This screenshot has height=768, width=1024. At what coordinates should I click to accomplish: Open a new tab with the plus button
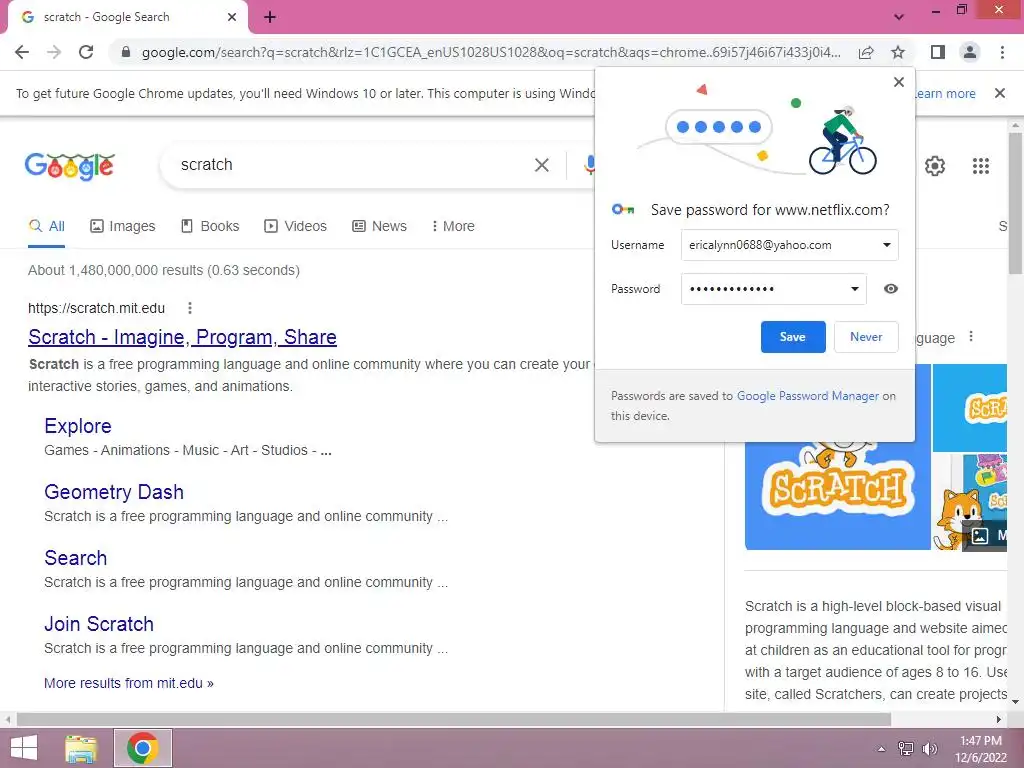[x=270, y=17]
